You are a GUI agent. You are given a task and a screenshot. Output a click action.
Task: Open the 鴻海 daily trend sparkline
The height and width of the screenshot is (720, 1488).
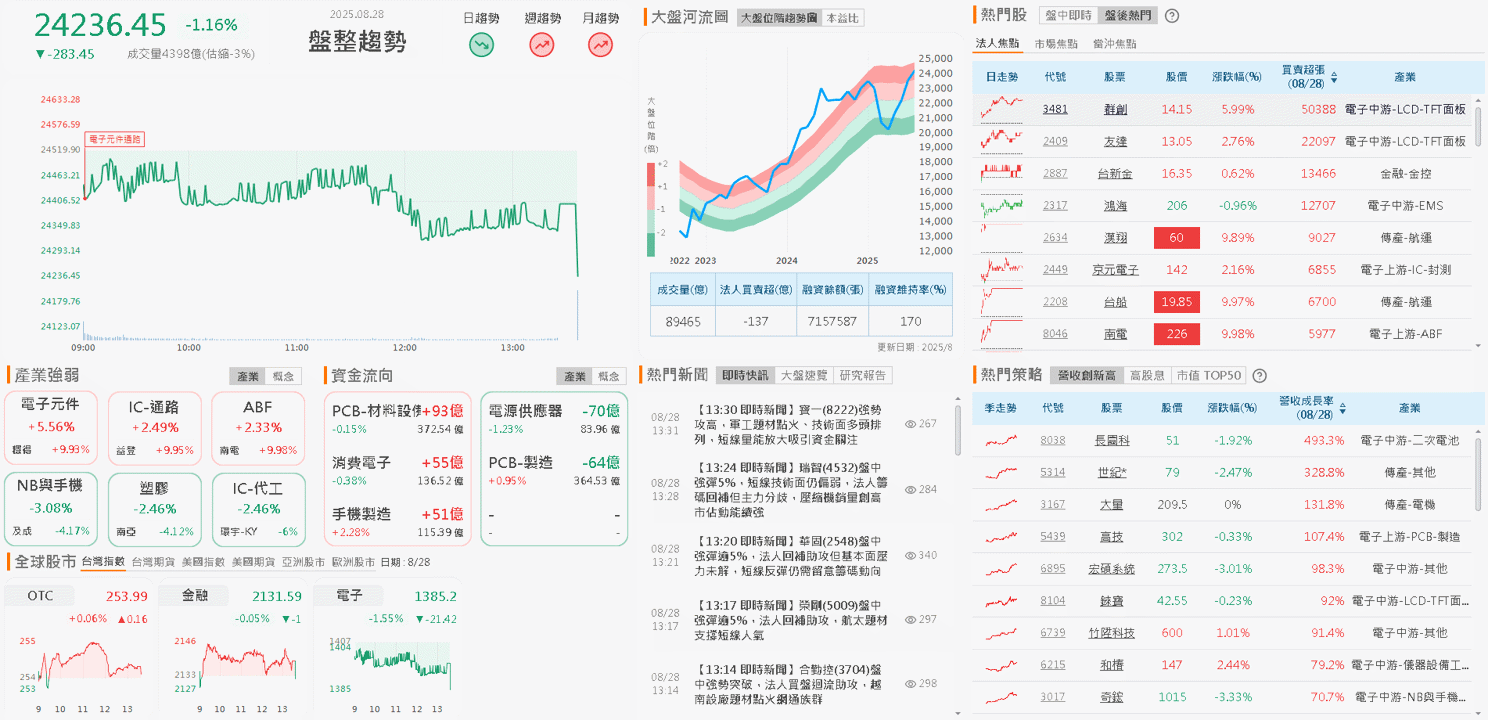[1002, 205]
